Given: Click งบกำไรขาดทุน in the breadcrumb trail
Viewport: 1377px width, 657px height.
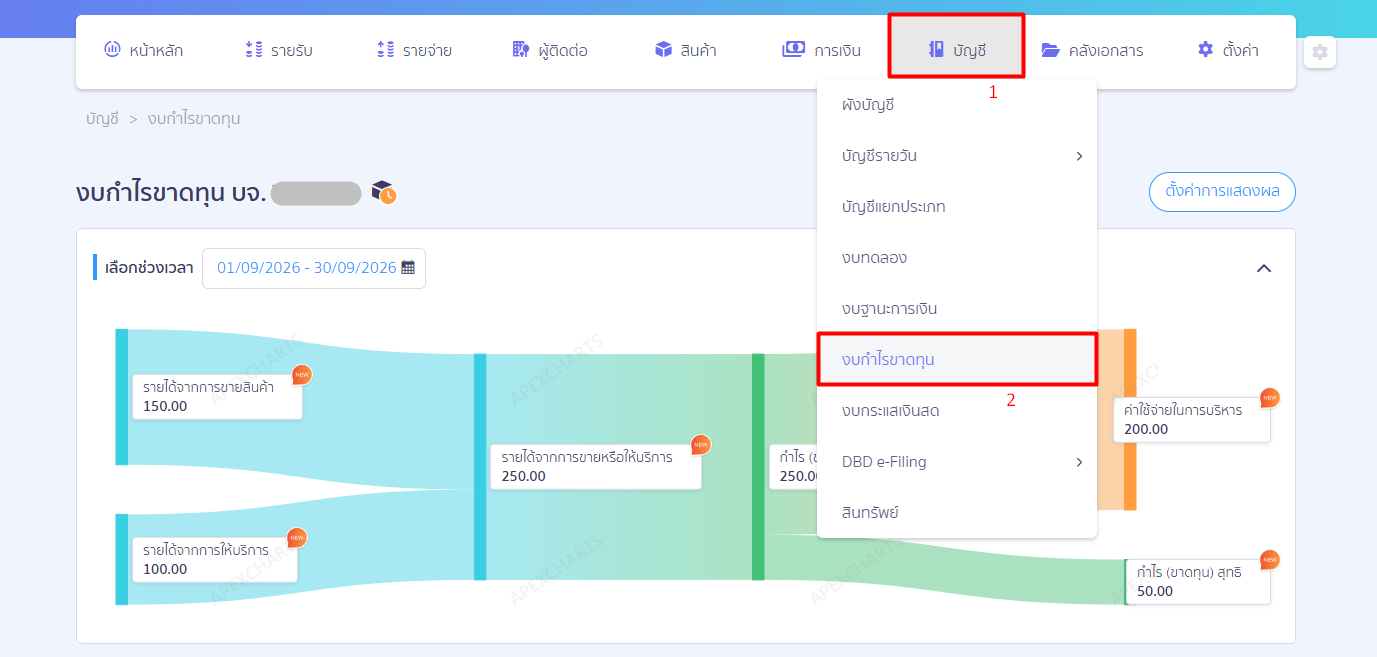Looking at the screenshot, I should tap(194, 119).
